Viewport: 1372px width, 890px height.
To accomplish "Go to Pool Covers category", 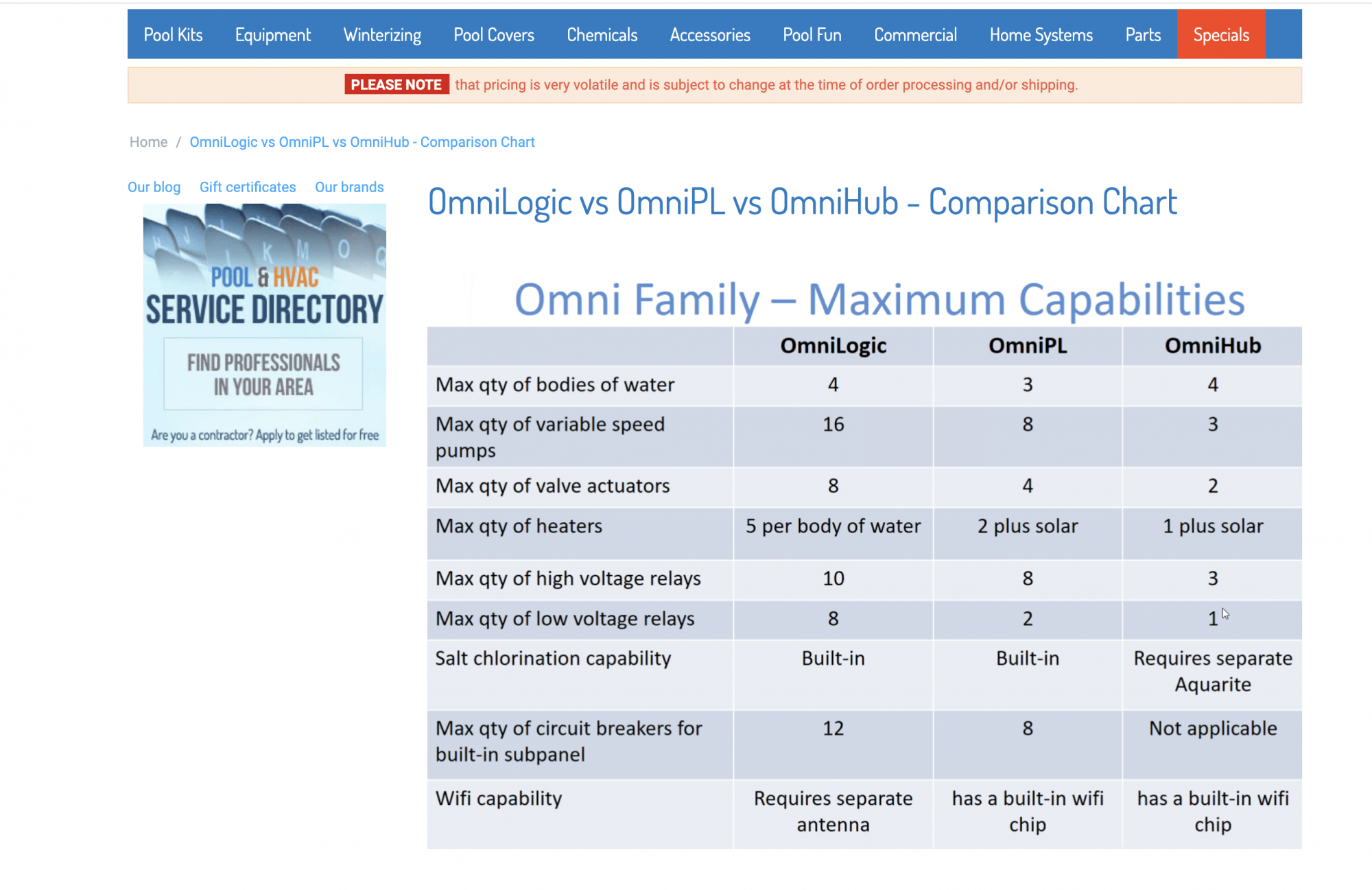I will tap(494, 35).
